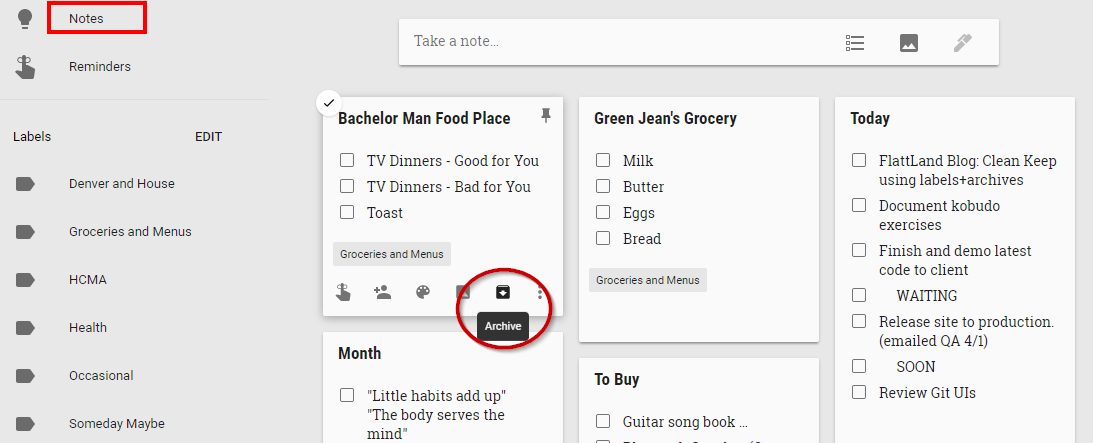Tick the Milk checkbox
The height and width of the screenshot is (443, 1093).
pos(603,161)
